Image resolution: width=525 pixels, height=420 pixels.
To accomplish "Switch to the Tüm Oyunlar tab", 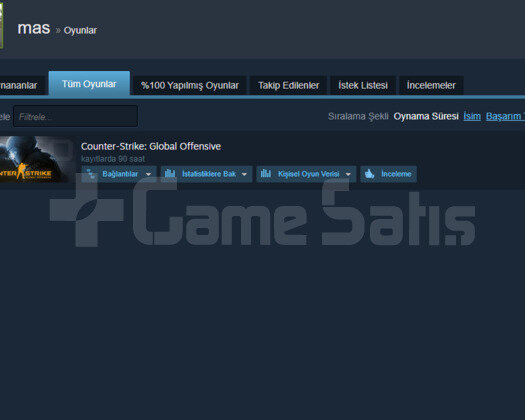I will click(x=89, y=83).
